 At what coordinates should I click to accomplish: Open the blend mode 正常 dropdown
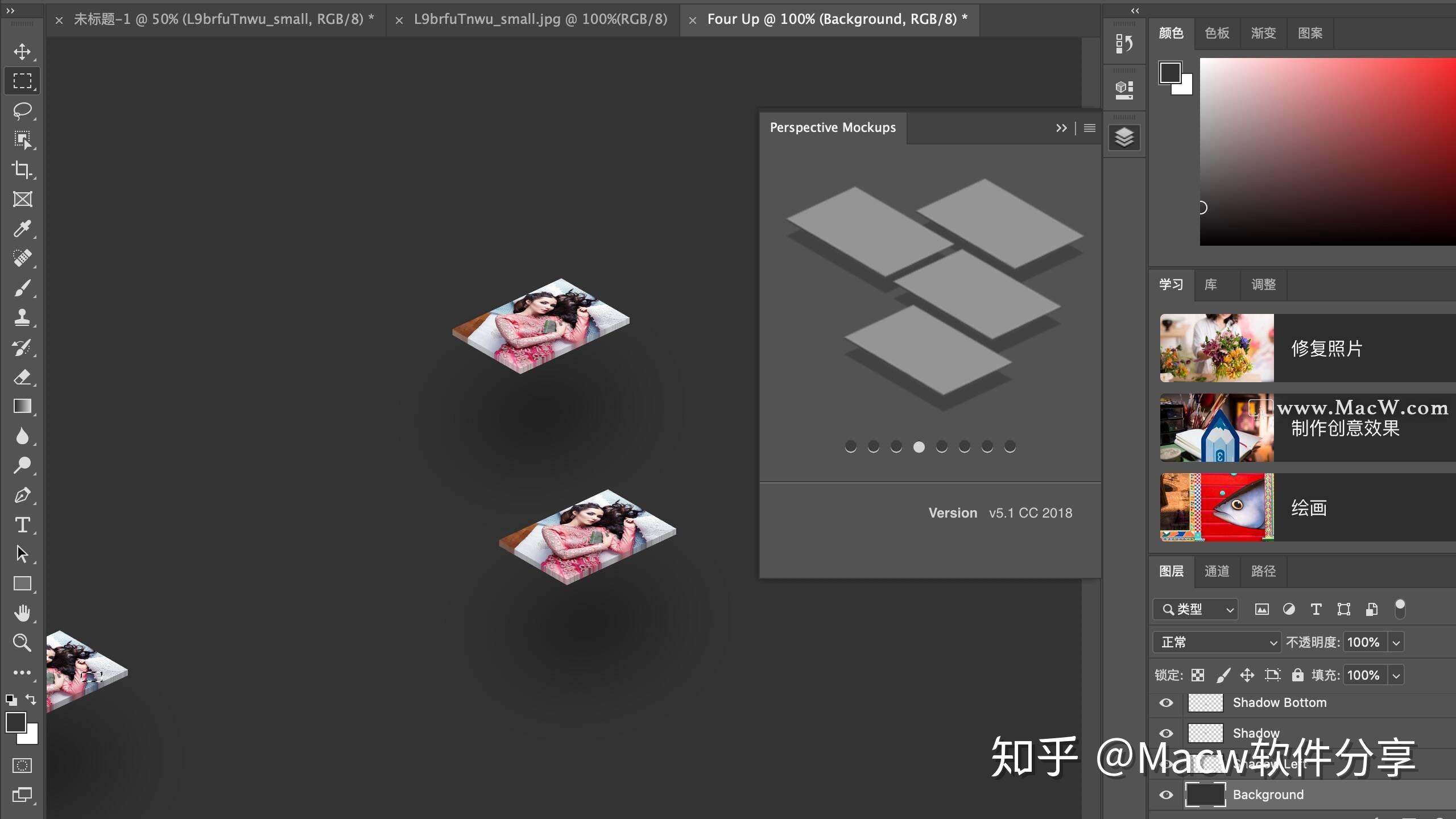(x=1217, y=643)
